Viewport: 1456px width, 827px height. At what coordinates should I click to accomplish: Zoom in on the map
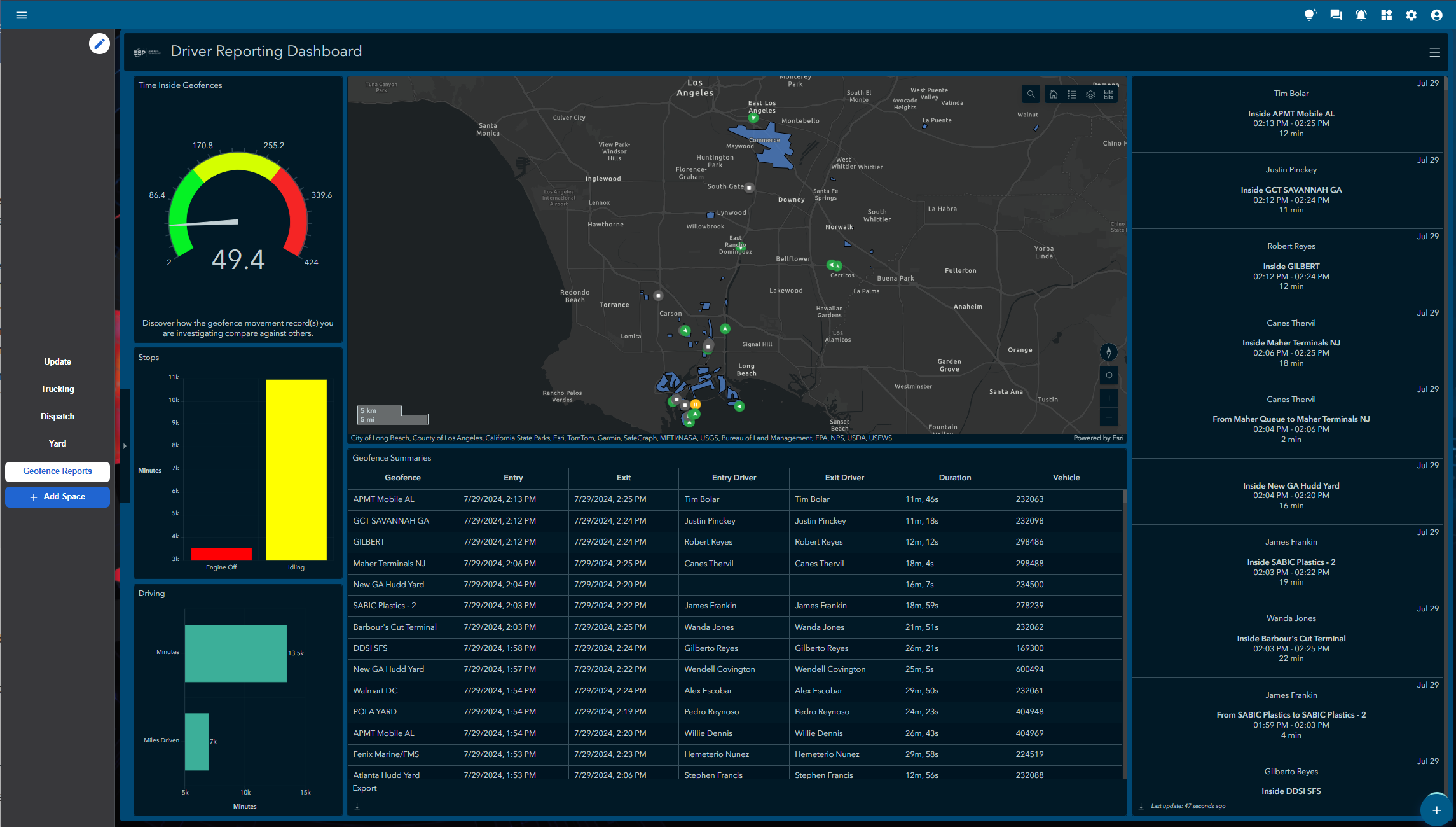click(x=1108, y=398)
